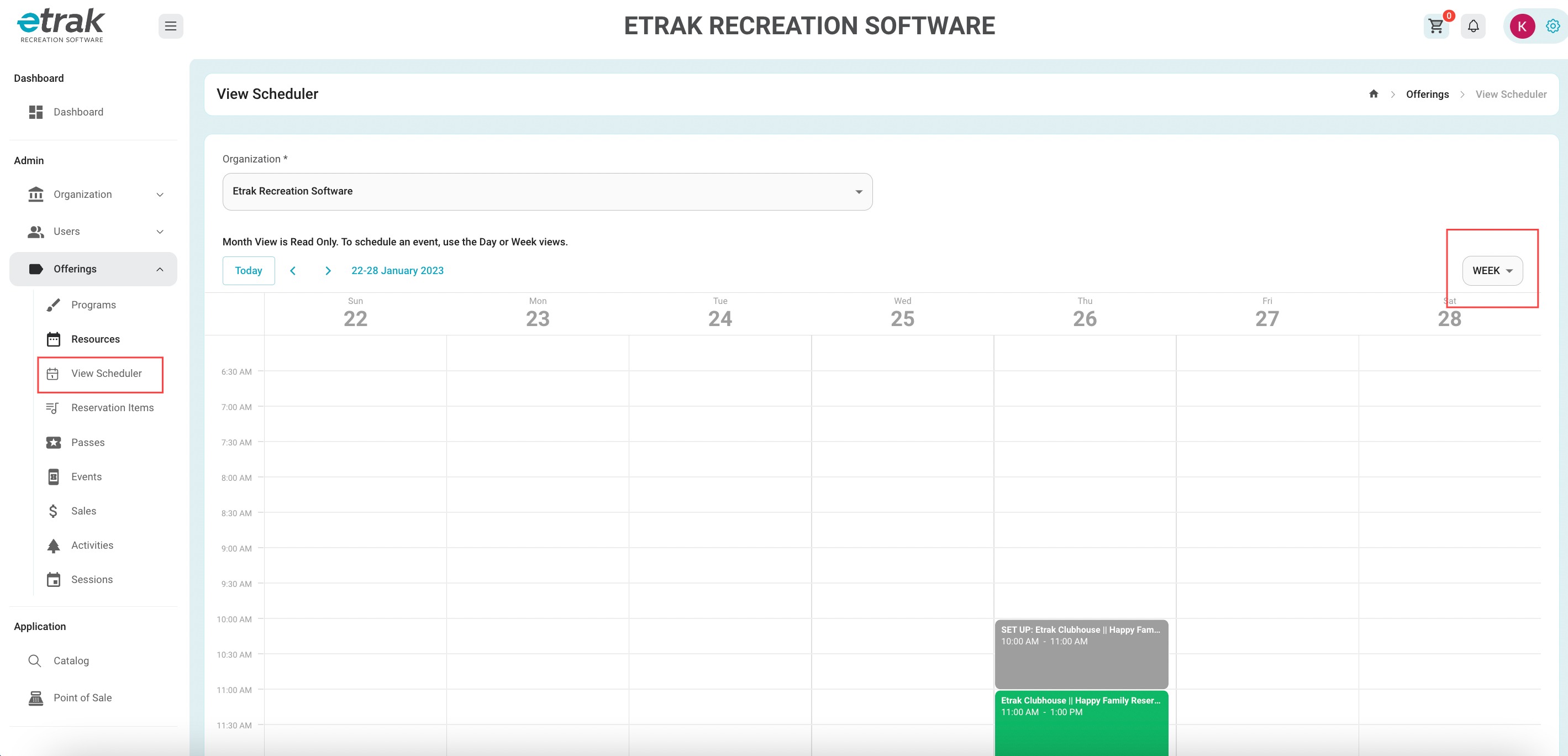Image resolution: width=1568 pixels, height=756 pixels.
Task: Click the K user avatar
Action: click(x=1522, y=26)
